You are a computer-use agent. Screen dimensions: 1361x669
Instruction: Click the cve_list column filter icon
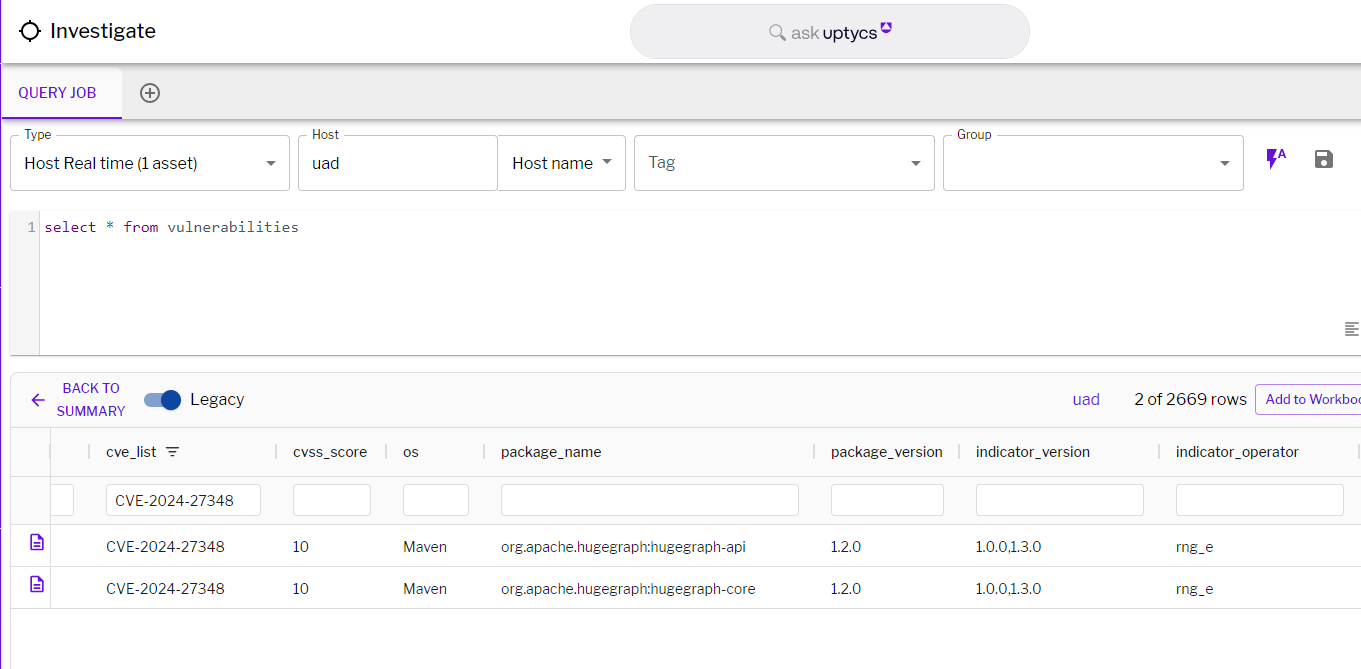pyautogui.click(x=172, y=452)
